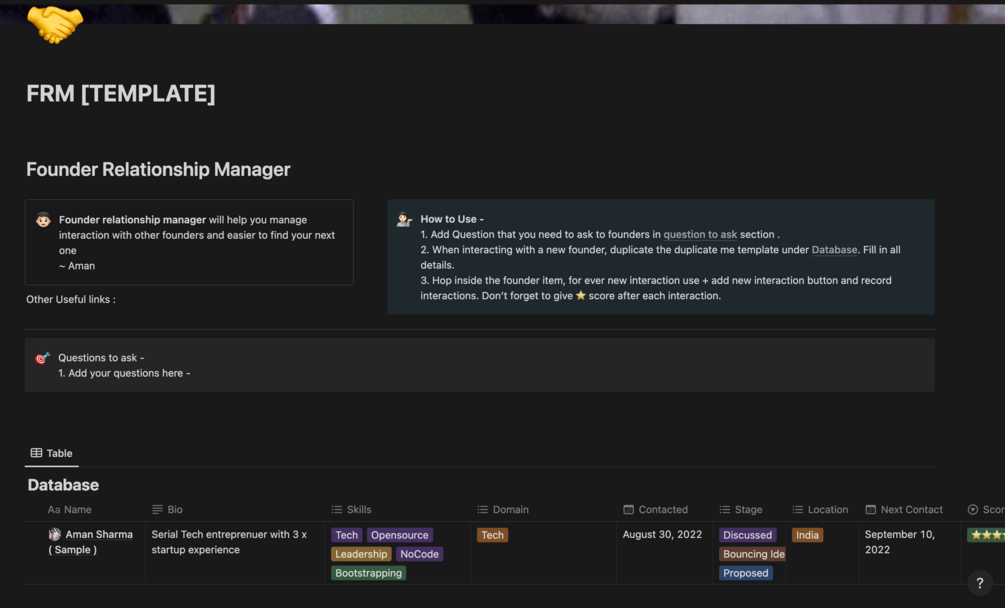Image resolution: width=1005 pixels, height=608 pixels.
Task: Click the Bio column header
Action: (167, 509)
